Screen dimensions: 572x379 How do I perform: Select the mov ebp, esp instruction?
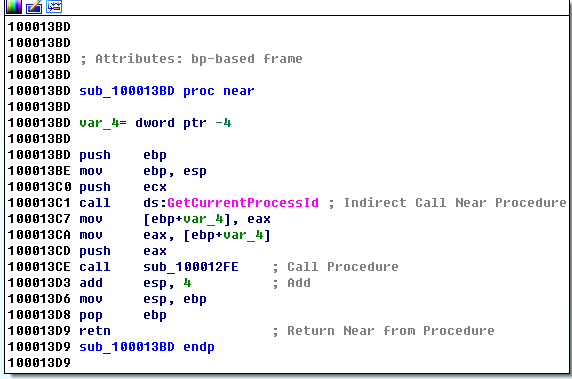(x=143, y=171)
